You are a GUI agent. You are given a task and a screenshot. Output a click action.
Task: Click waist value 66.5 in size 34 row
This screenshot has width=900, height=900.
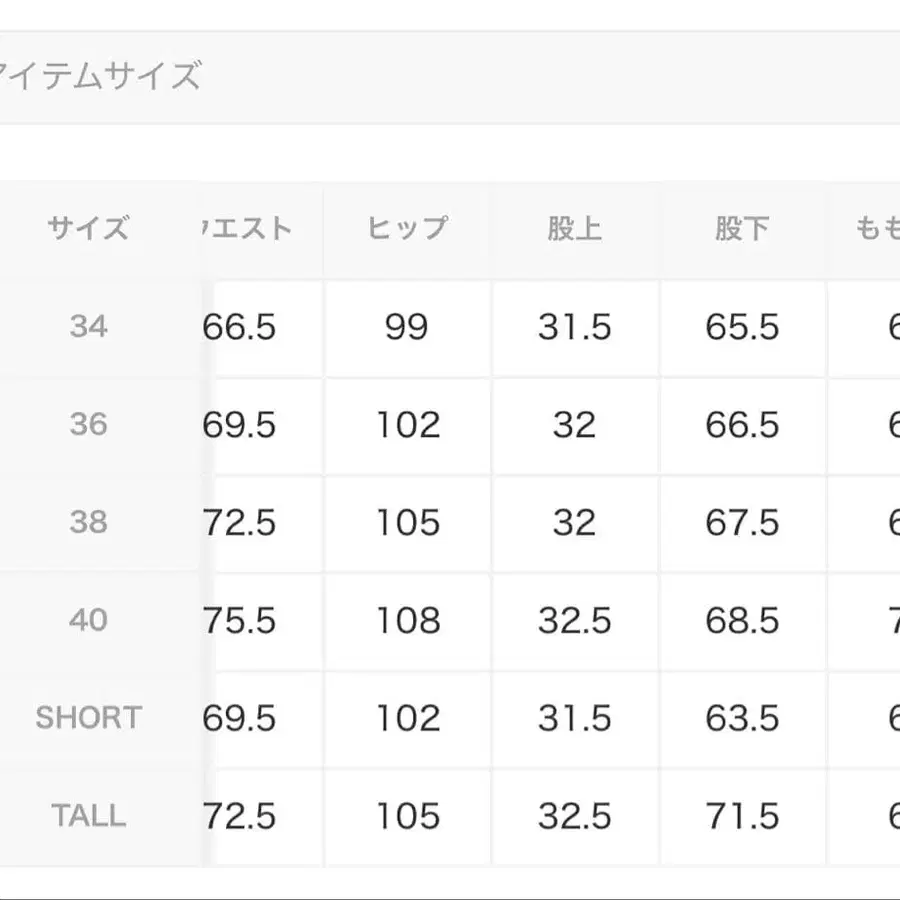[x=240, y=327]
